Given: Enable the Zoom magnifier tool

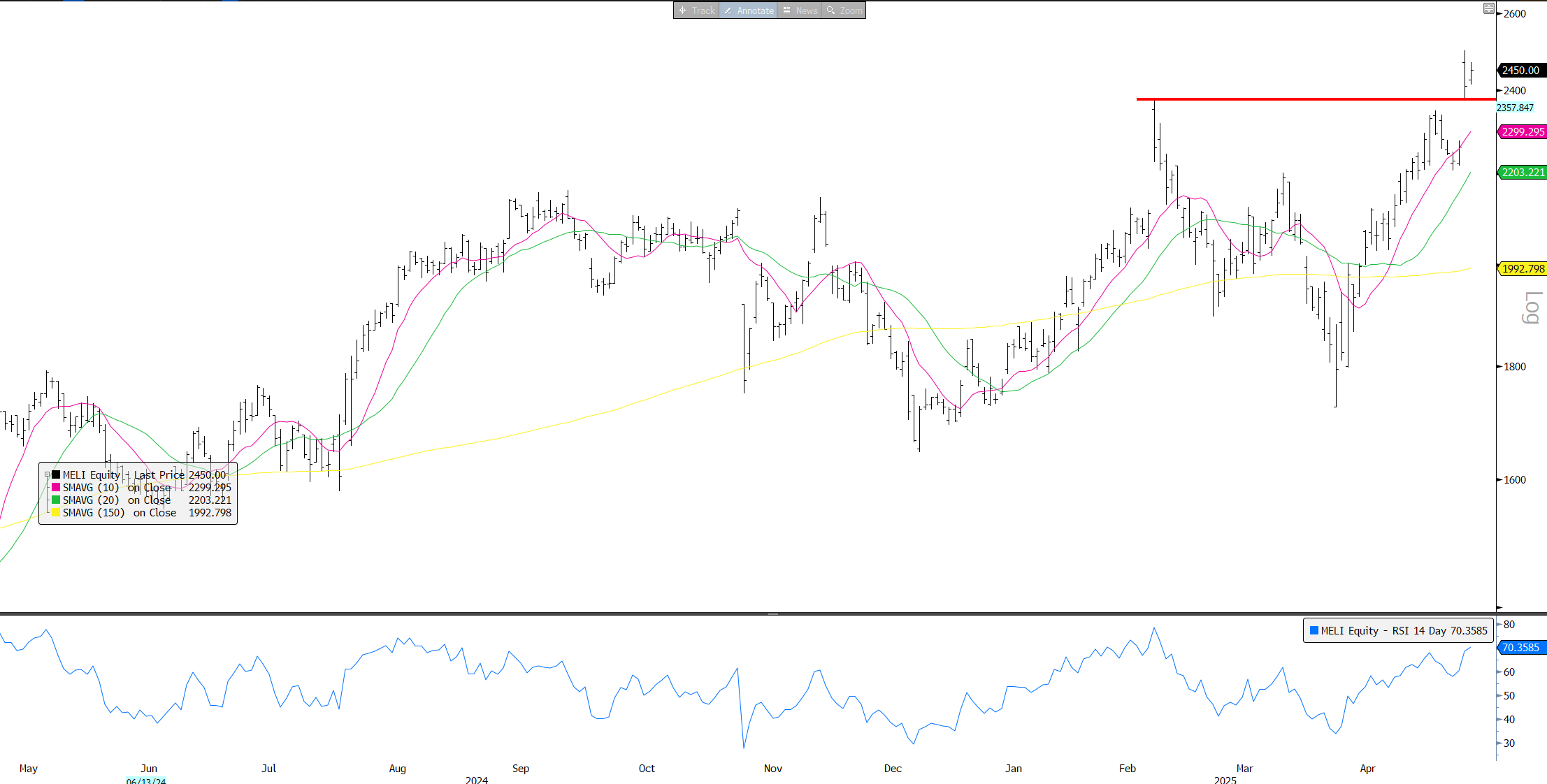Looking at the screenshot, I should pos(844,10).
